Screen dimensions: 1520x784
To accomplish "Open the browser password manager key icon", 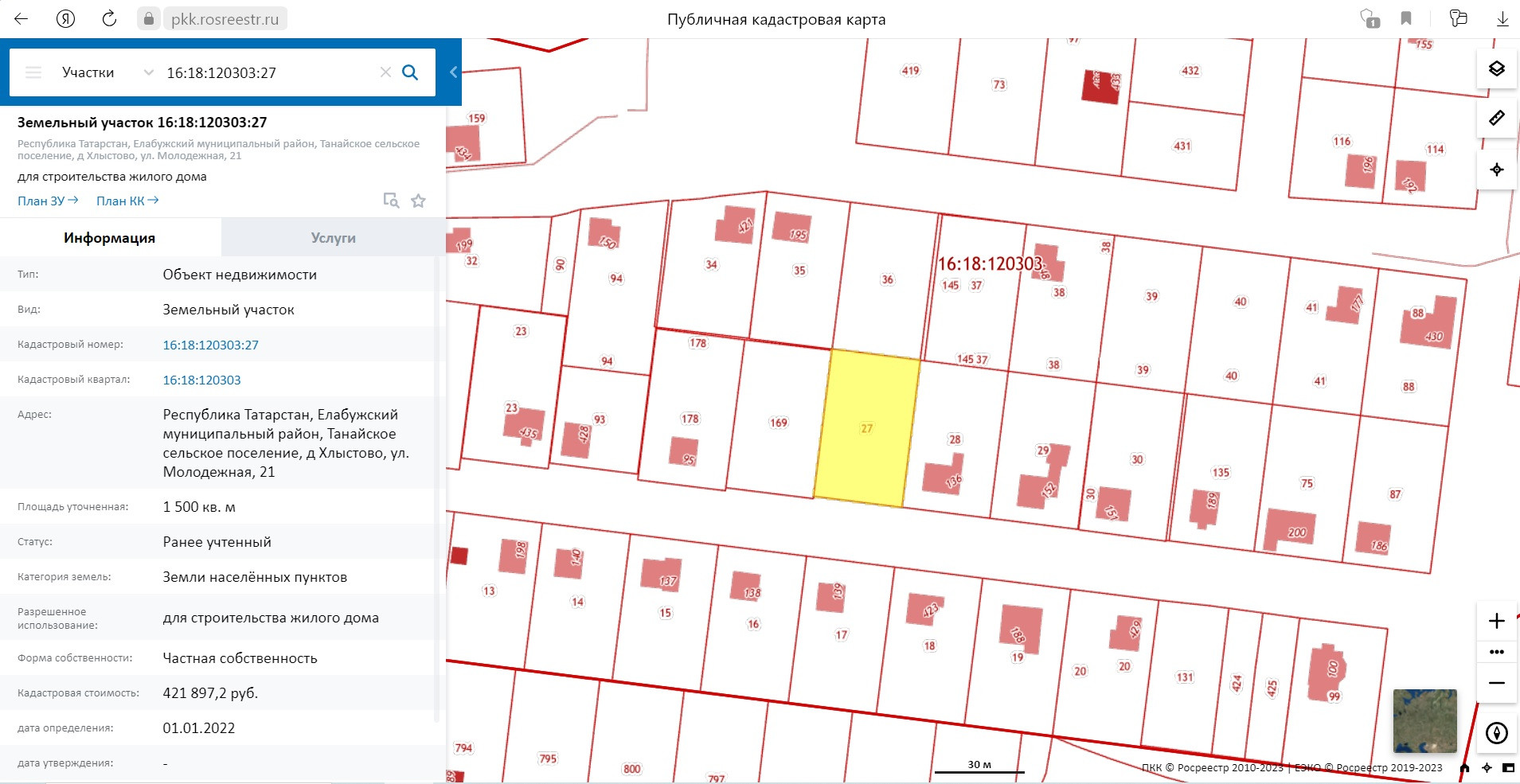I will [1458, 19].
